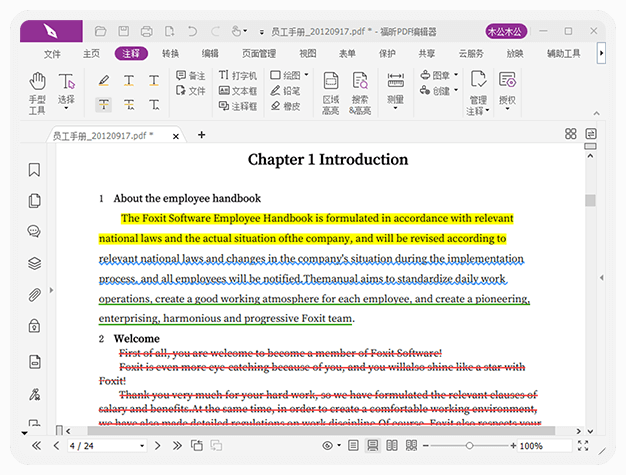Expand the left navigation panel arrow

pos(51,290)
